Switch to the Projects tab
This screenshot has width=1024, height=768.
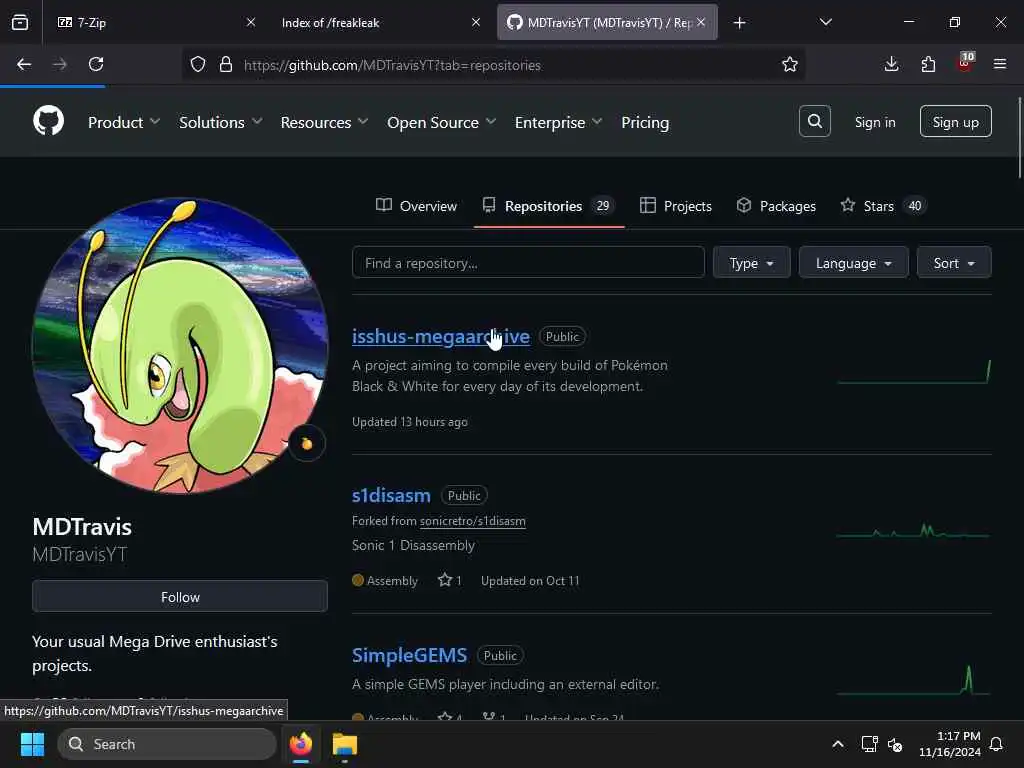click(676, 206)
